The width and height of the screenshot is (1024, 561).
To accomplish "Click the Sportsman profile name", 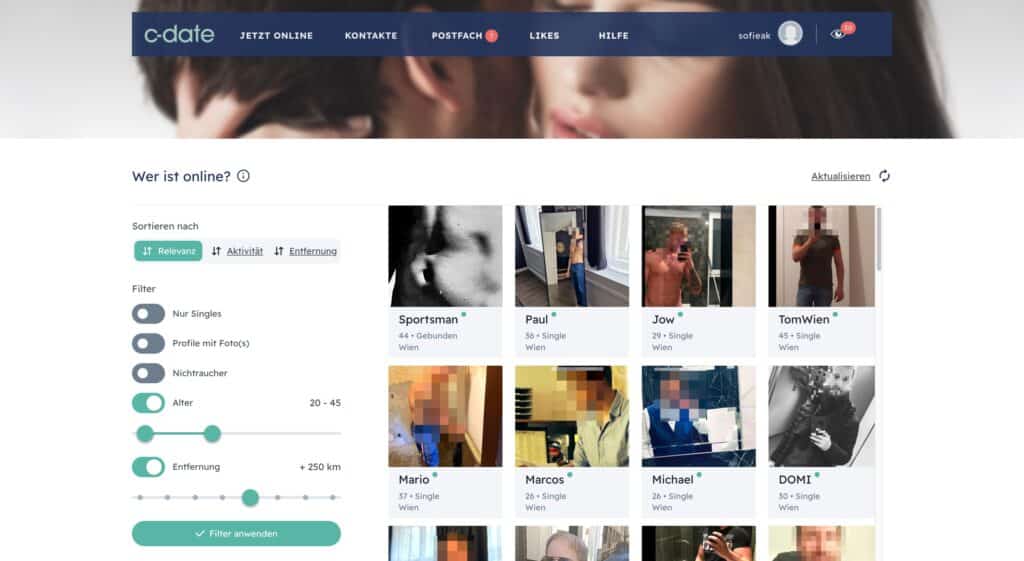I will 428,319.
